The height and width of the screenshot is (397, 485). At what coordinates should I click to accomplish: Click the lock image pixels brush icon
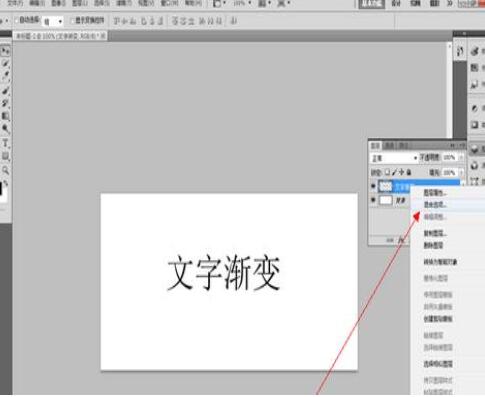[394, 172]
